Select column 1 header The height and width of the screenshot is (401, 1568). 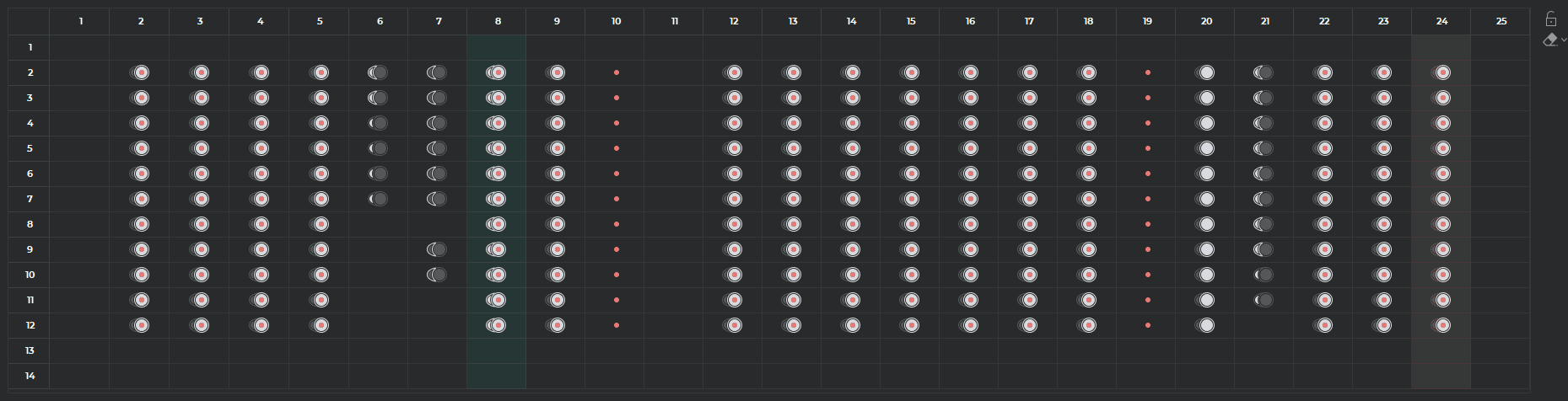click(81, 21)
